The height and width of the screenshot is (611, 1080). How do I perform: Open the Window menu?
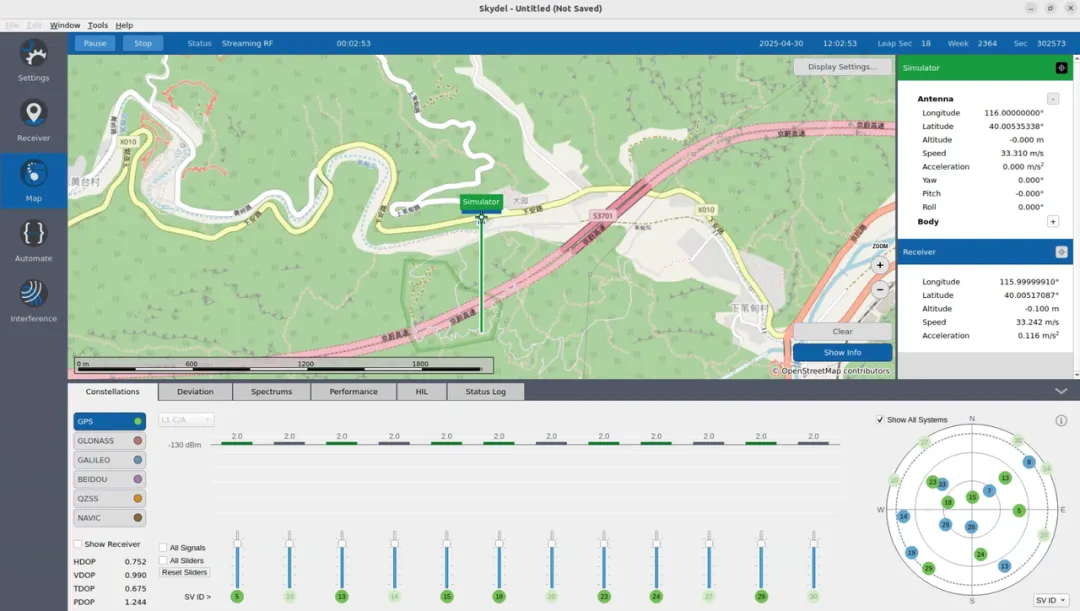[x=65, y=25]
